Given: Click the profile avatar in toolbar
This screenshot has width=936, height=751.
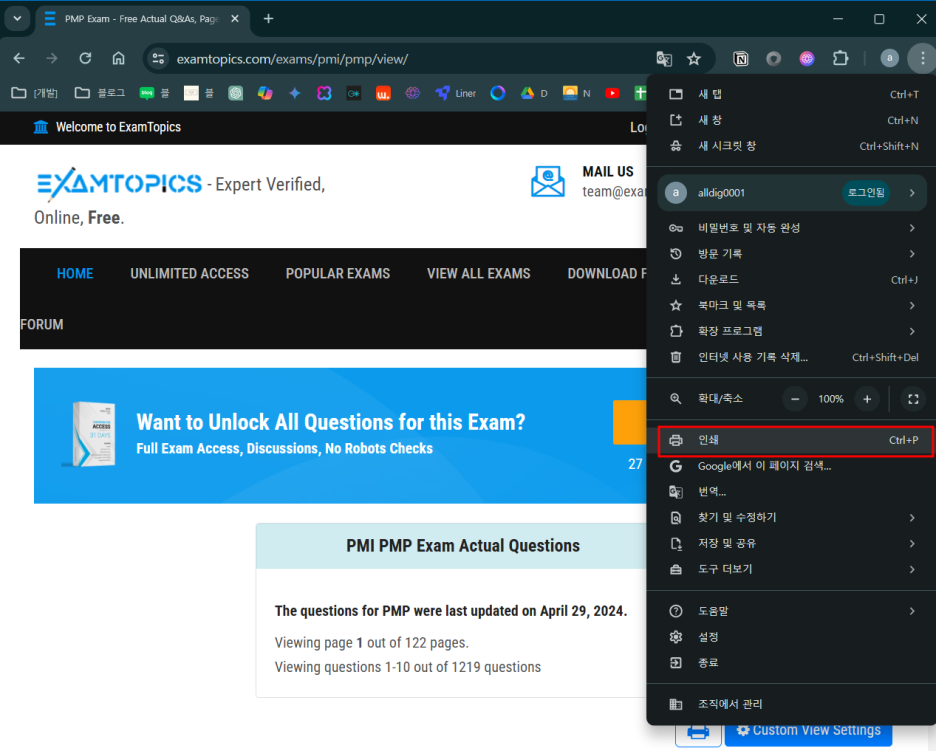Looking at the screenshot, I should point(889,59).
